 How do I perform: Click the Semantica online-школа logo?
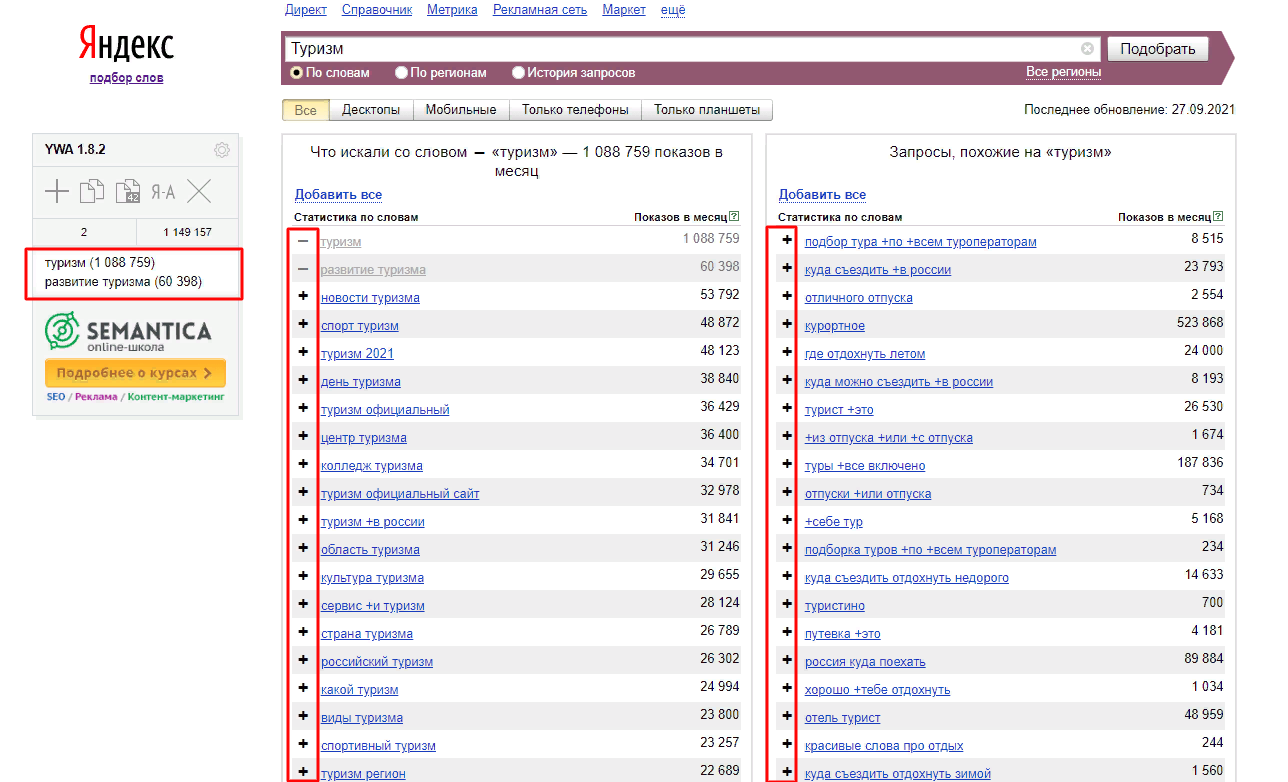pyautogui.click(x=128, y=331)
